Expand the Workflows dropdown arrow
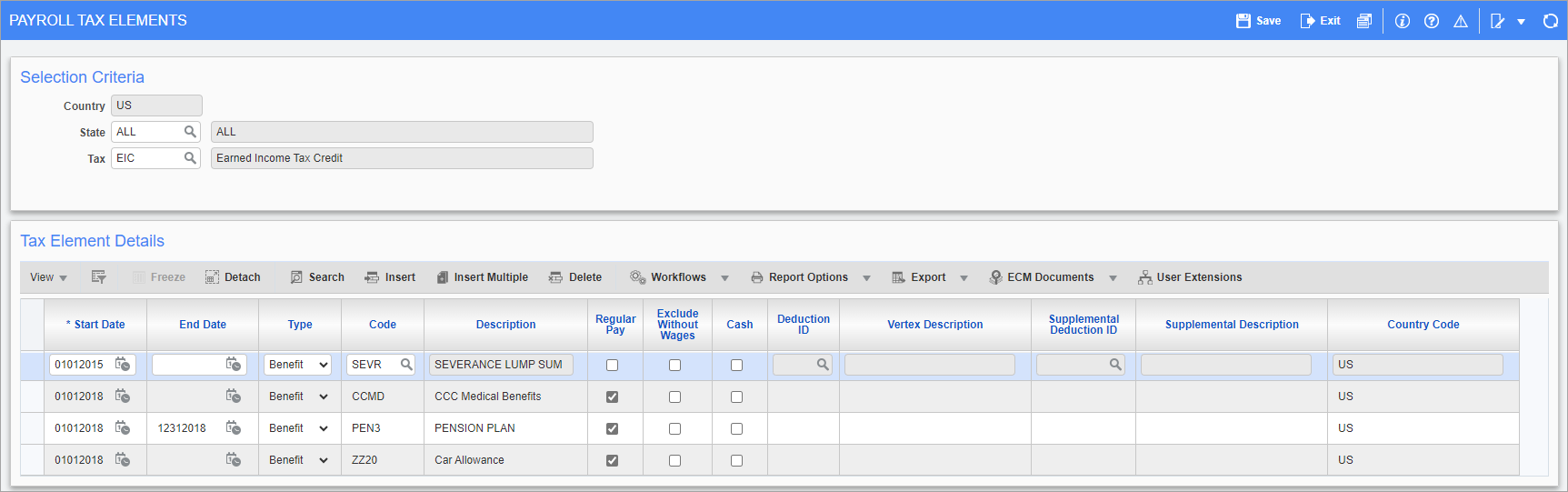The width and height of the screenshot is (1568, 492). 724,278
